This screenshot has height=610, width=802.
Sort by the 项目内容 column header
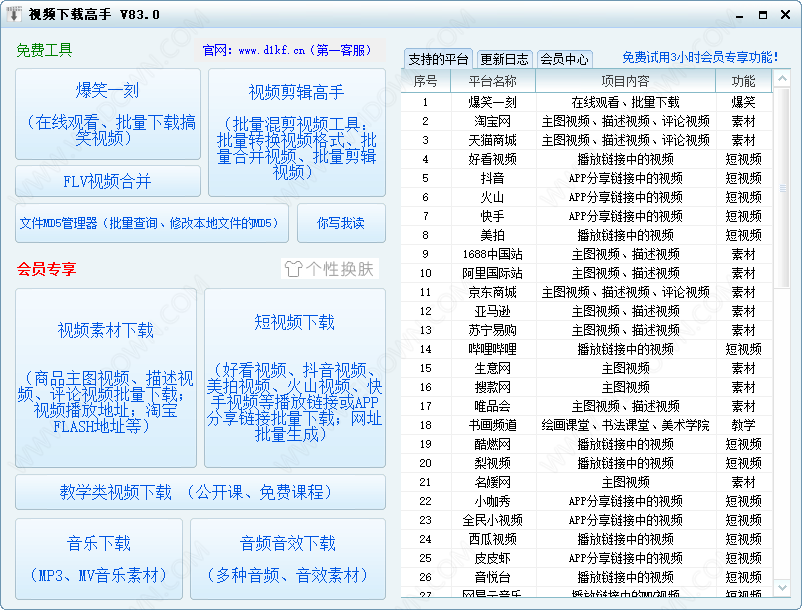pos(625,81)
